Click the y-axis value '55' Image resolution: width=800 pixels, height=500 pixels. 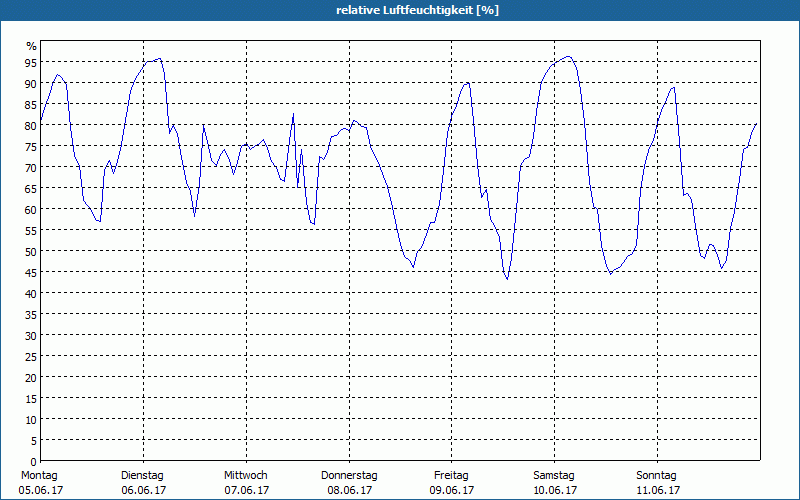coord(31,231)
